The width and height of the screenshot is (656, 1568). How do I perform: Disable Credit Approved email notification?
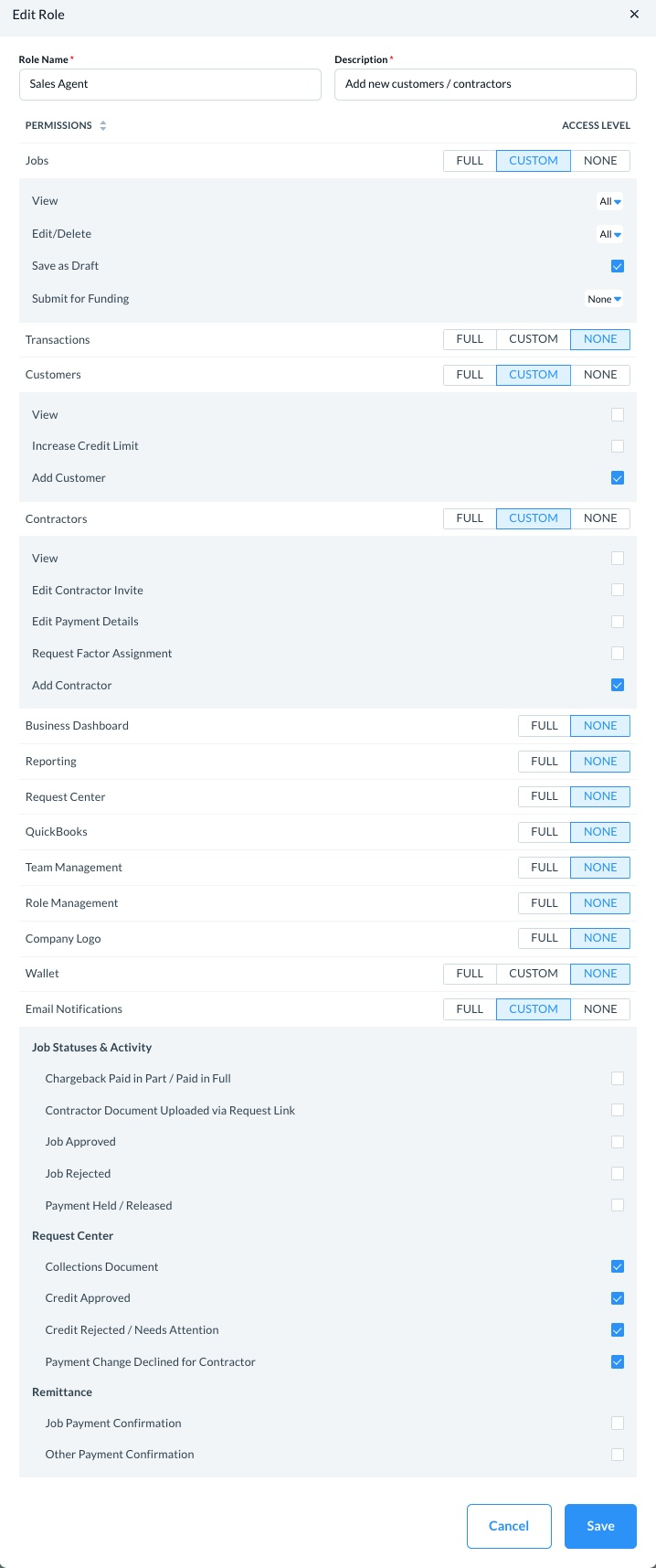click(x=618, y=1298)
